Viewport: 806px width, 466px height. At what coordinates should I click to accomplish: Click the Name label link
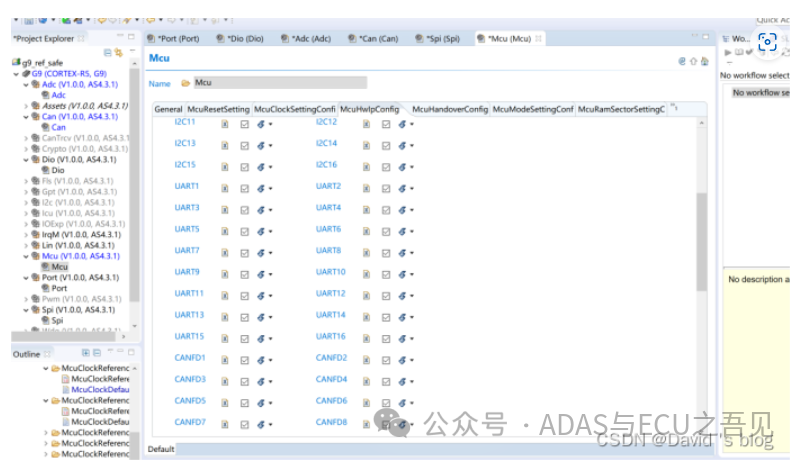point(159,83)
